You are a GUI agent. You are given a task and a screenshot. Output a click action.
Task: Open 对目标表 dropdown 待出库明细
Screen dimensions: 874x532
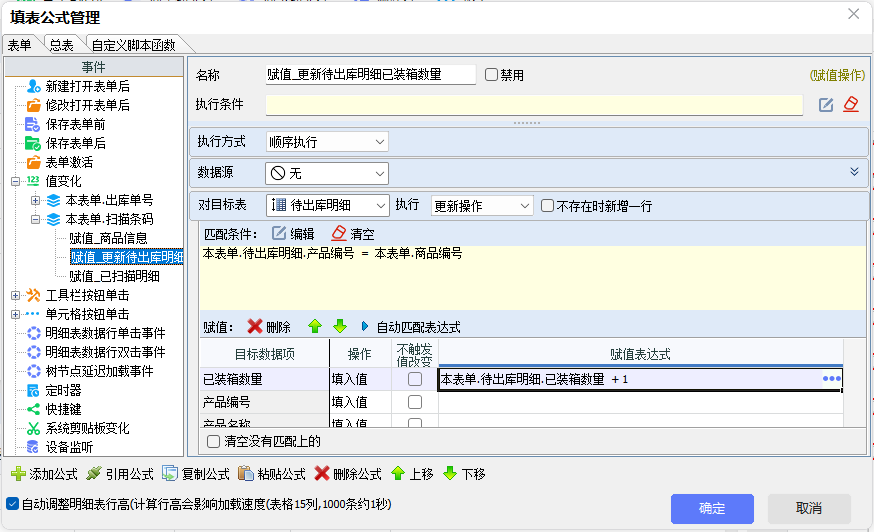pos(328,205)
